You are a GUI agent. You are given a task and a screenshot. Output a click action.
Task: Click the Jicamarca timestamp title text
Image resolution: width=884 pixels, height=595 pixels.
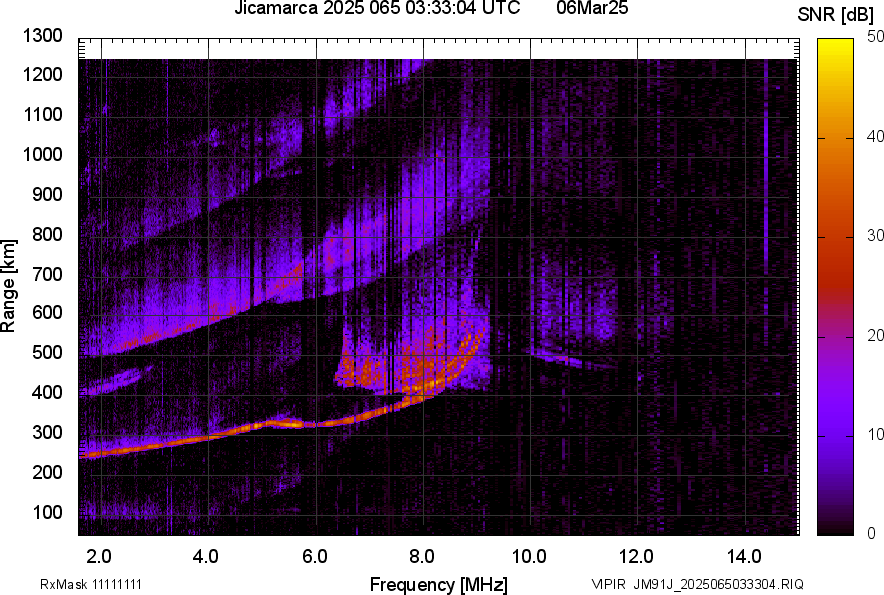pyautogui.click(x=377, y=9)
